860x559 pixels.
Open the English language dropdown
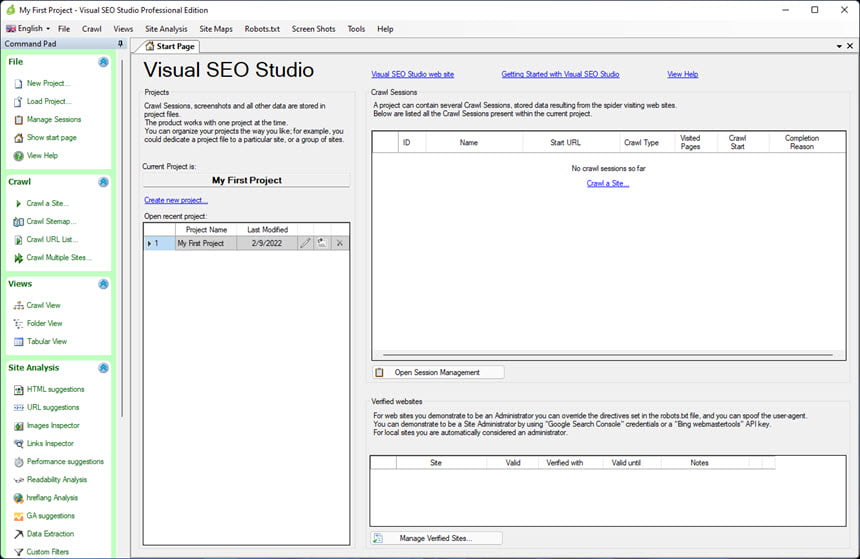tap(28, 29)
